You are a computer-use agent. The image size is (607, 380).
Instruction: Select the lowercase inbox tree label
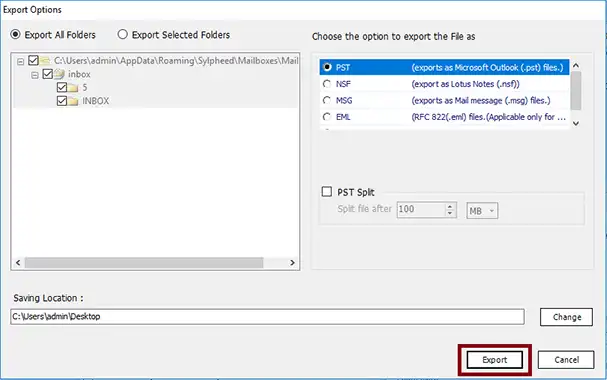pos(79,74)
